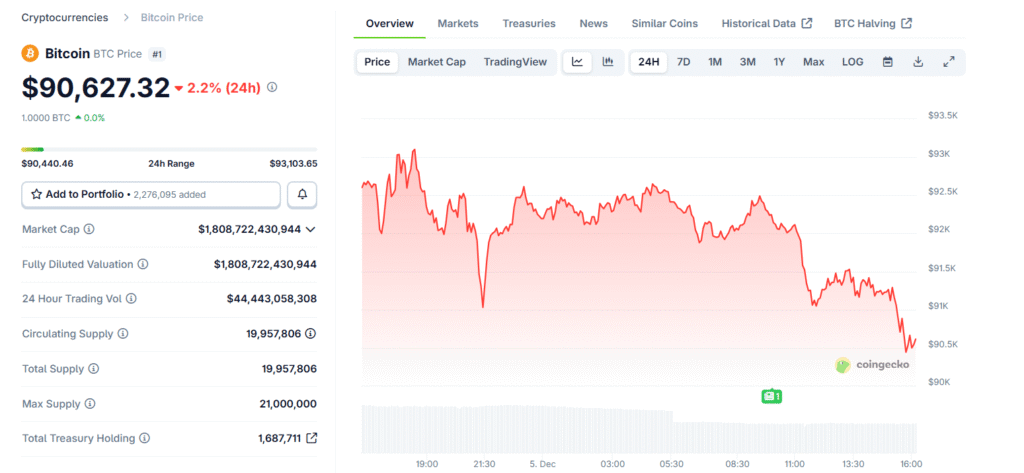Click Total Treasury Holding info icon
The width and height of the screenshot is (1024, 473).
point(144,438)
